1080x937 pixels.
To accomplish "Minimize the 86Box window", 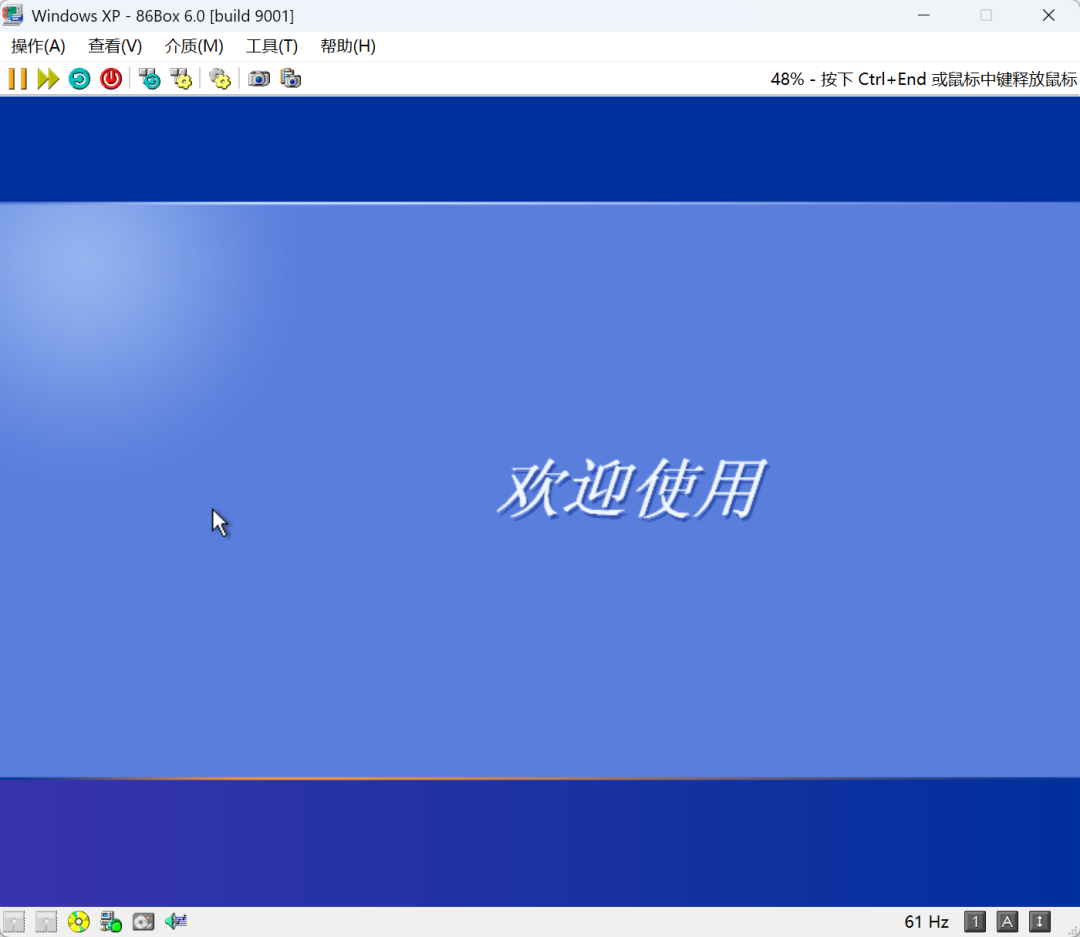I will tap(924, 15).
